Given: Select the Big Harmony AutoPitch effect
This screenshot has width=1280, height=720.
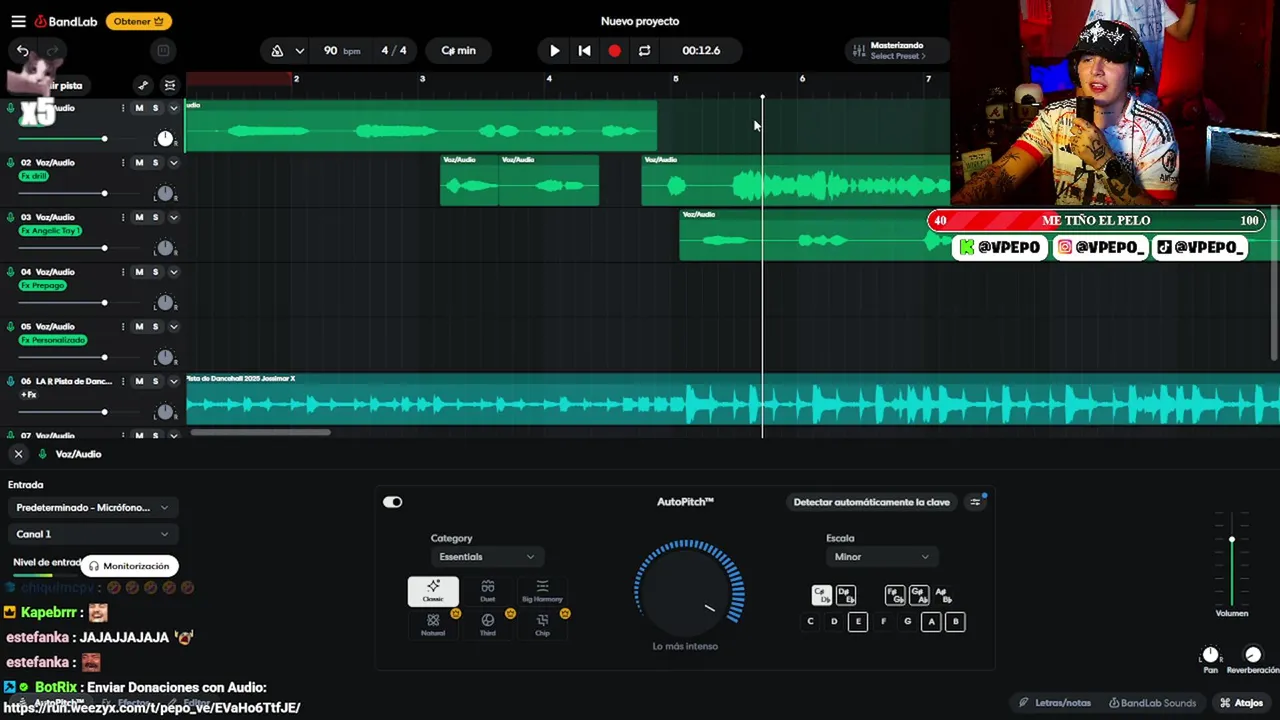Looking at the screenshot, I should pos(542,591).
